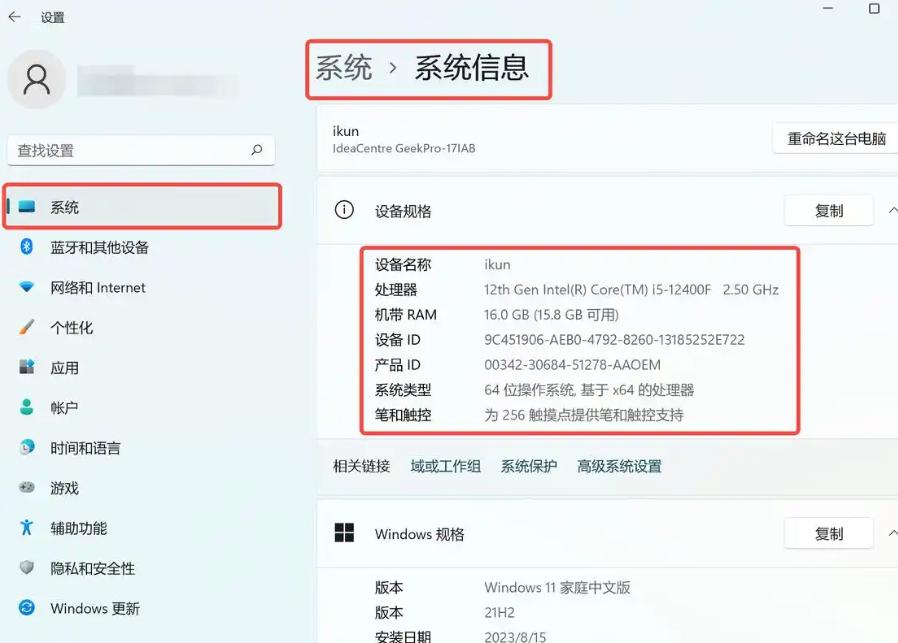Open the Gaming controller icon
This screenshot has height=643, width=898.
pos(26,487)
